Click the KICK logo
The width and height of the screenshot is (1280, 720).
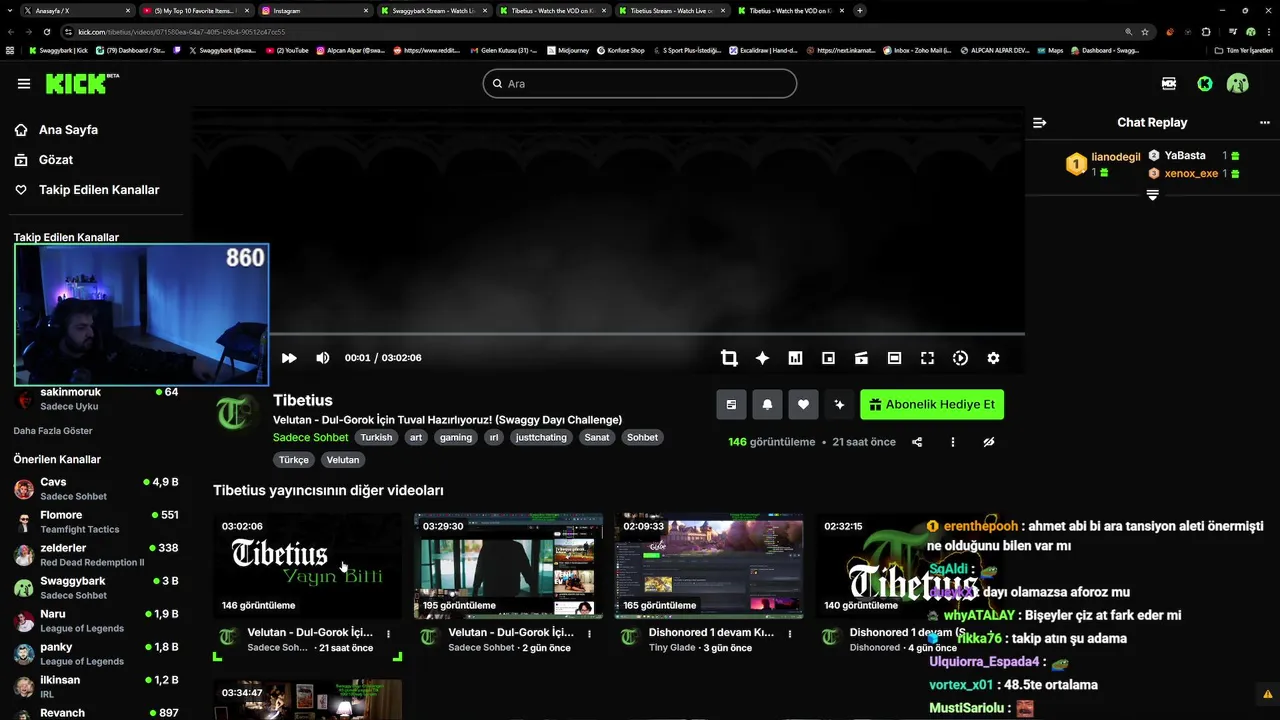tap(82, 83)
